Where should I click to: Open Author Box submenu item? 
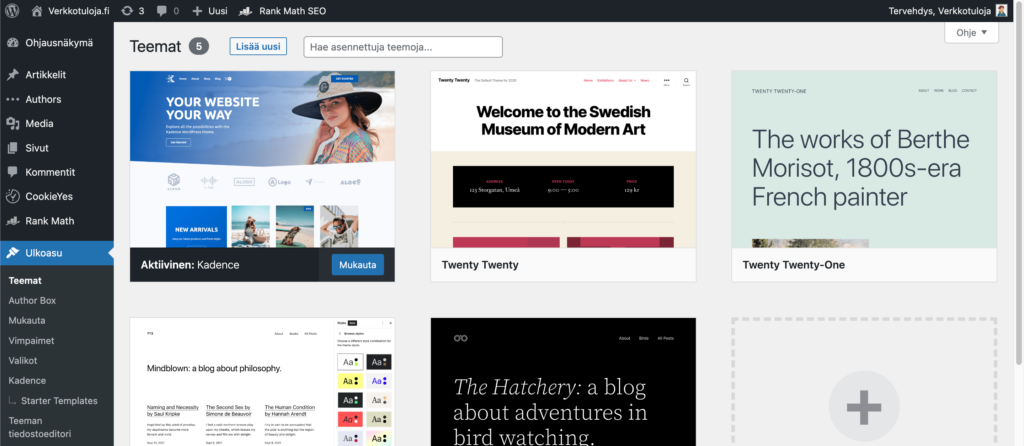pyautogui.click(x=32, y=300)
